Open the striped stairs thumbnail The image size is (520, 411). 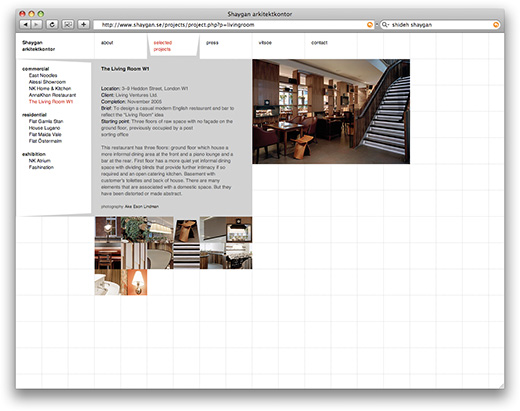pyautogui.click(x=187, y=256)
